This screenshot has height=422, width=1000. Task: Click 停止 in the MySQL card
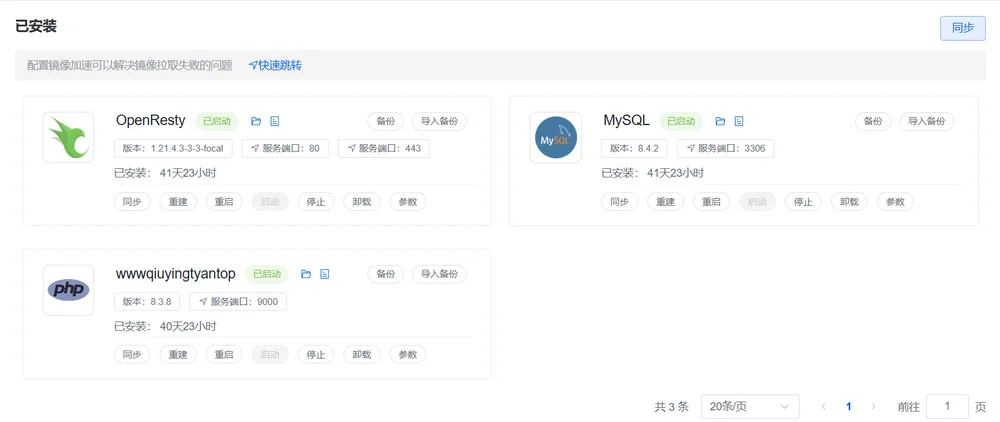(x=803, y=202)
